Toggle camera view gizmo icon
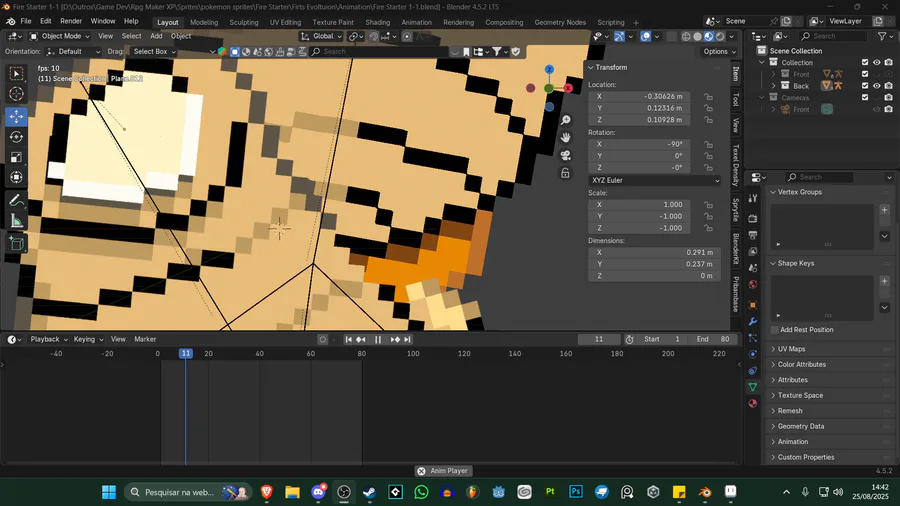 click(565, 155)
